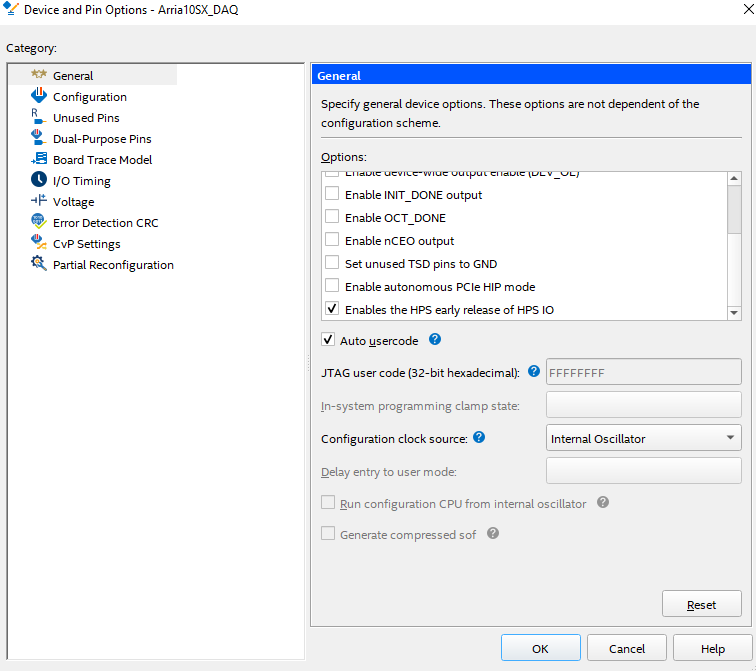Click the I/O Timing clock icon
This screenshot has height=671, width=756.
(x=39, y=180)
